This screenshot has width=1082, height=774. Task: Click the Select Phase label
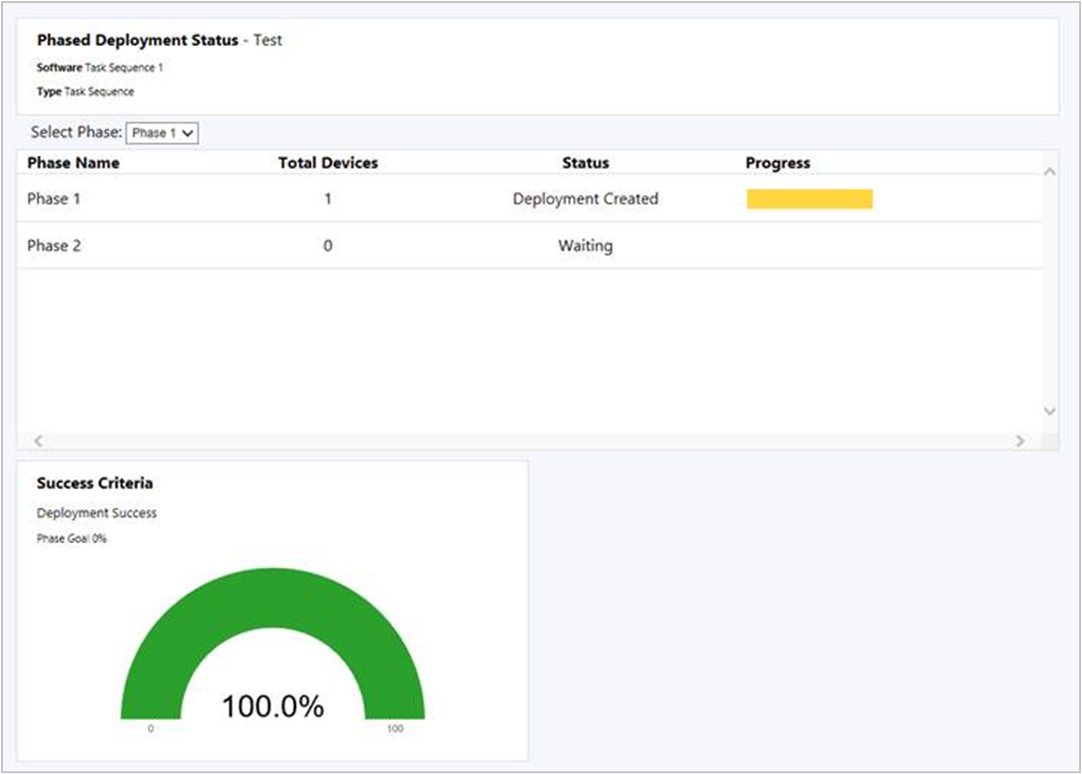(x=76, y=132)
